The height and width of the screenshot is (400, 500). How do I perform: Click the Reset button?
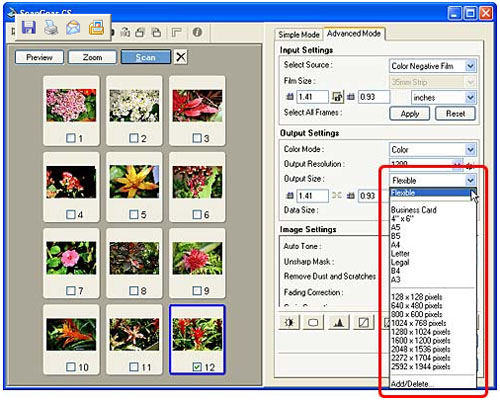(x=455, y=114)
